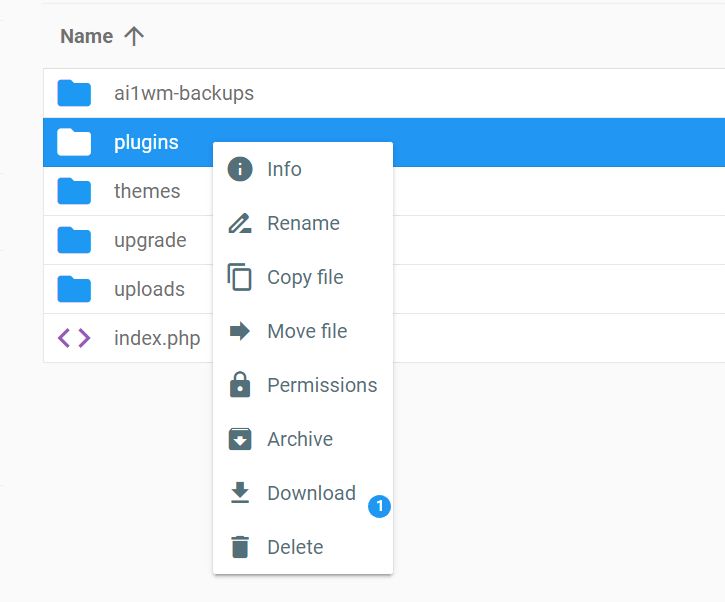Click the Rename pencil icon
The height and width of the screenshot is (602, 725).
click(240, 223)
